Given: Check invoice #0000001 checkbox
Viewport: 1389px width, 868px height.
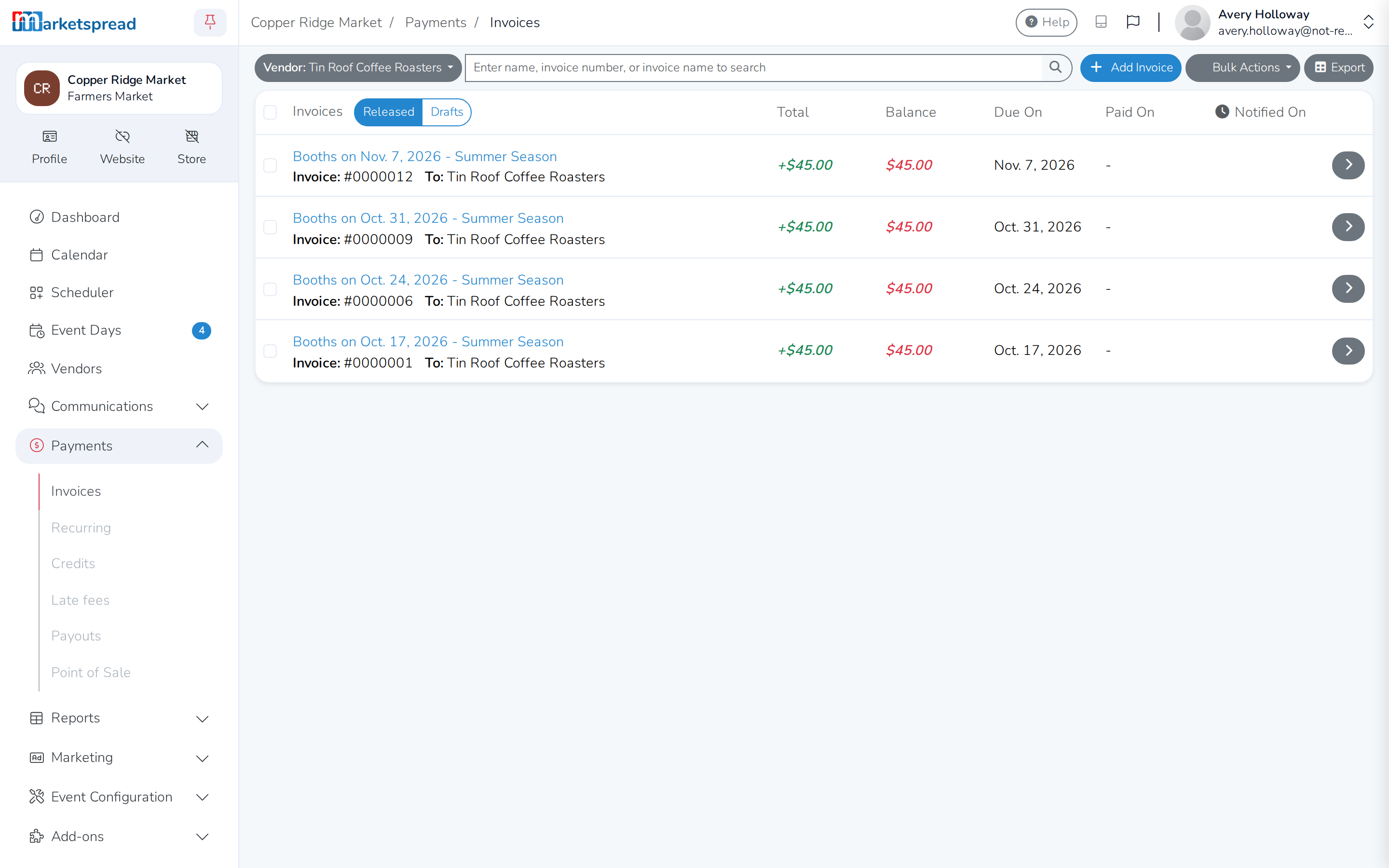Looking at the screenshot, I should [271, 351].
